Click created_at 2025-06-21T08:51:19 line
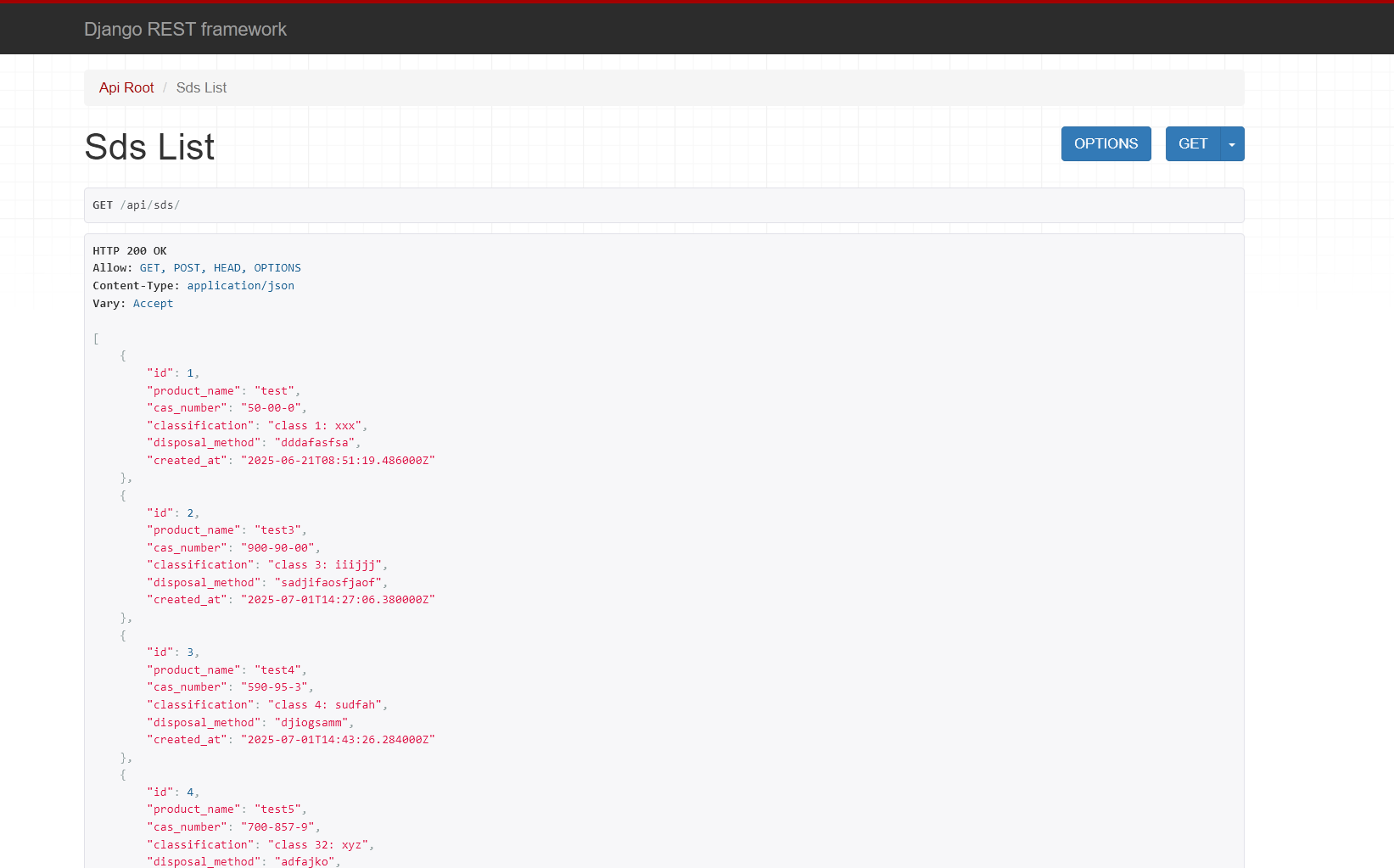 tap(291, 461)
